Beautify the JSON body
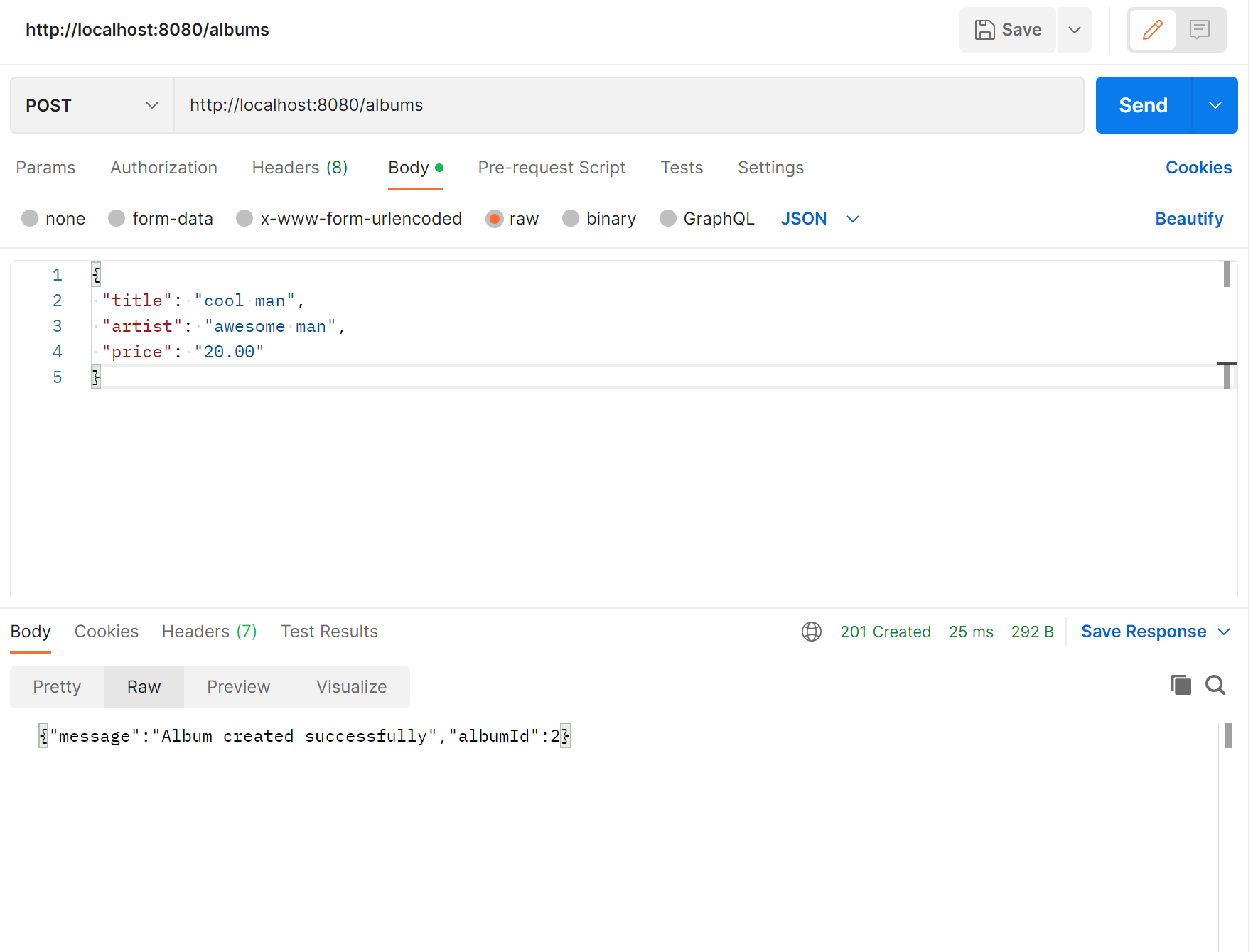Screen dimensions: 1258x952 click(x=1189, y=219)
